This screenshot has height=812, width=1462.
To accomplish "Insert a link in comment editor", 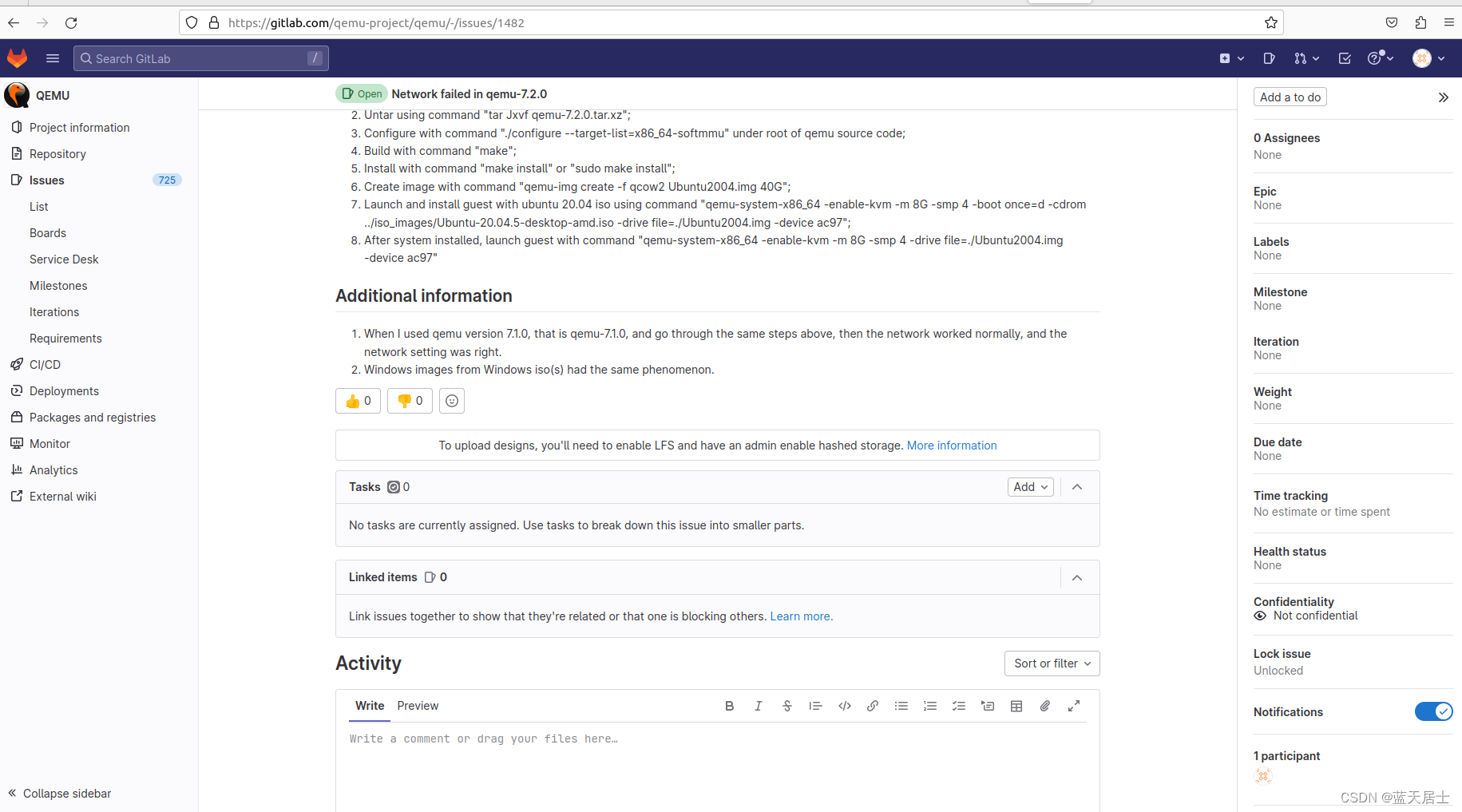I will pos(873,706).
